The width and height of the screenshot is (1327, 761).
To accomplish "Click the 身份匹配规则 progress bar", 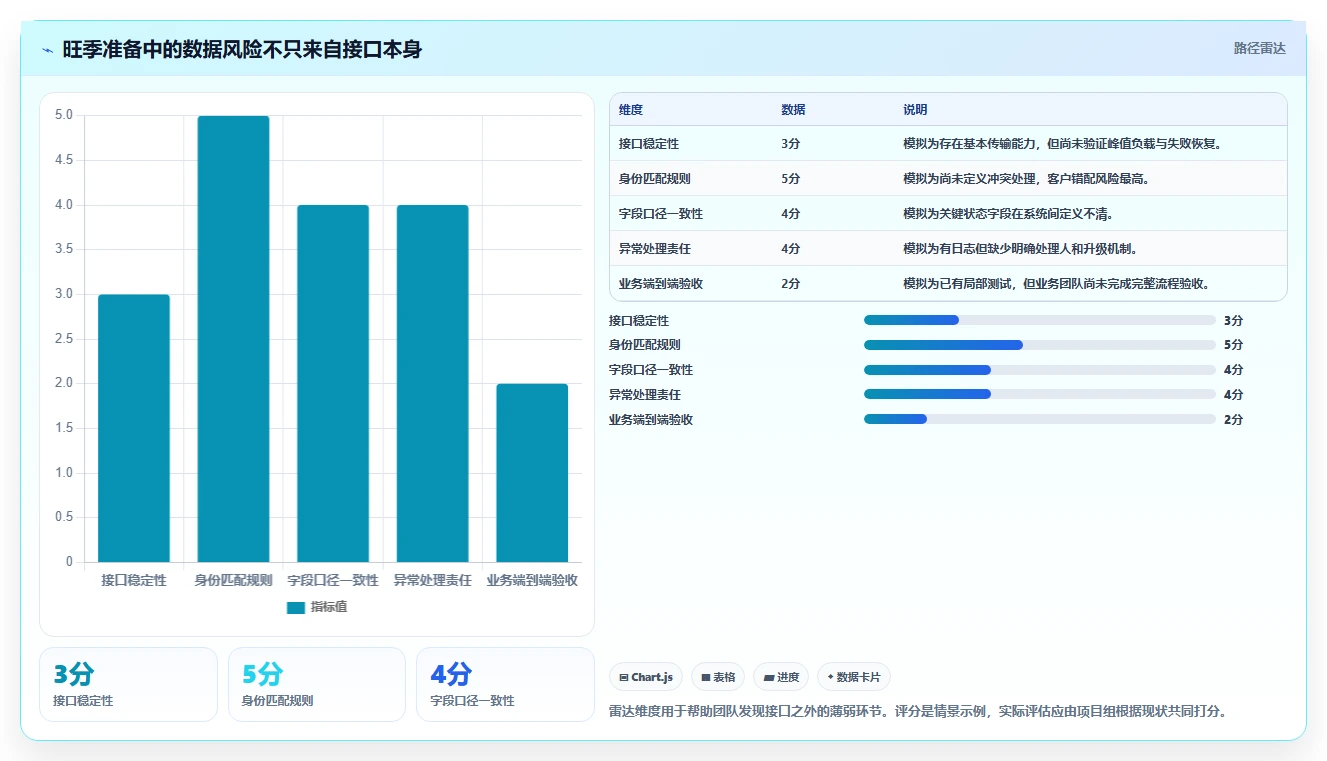I will tap(1040, 345).
